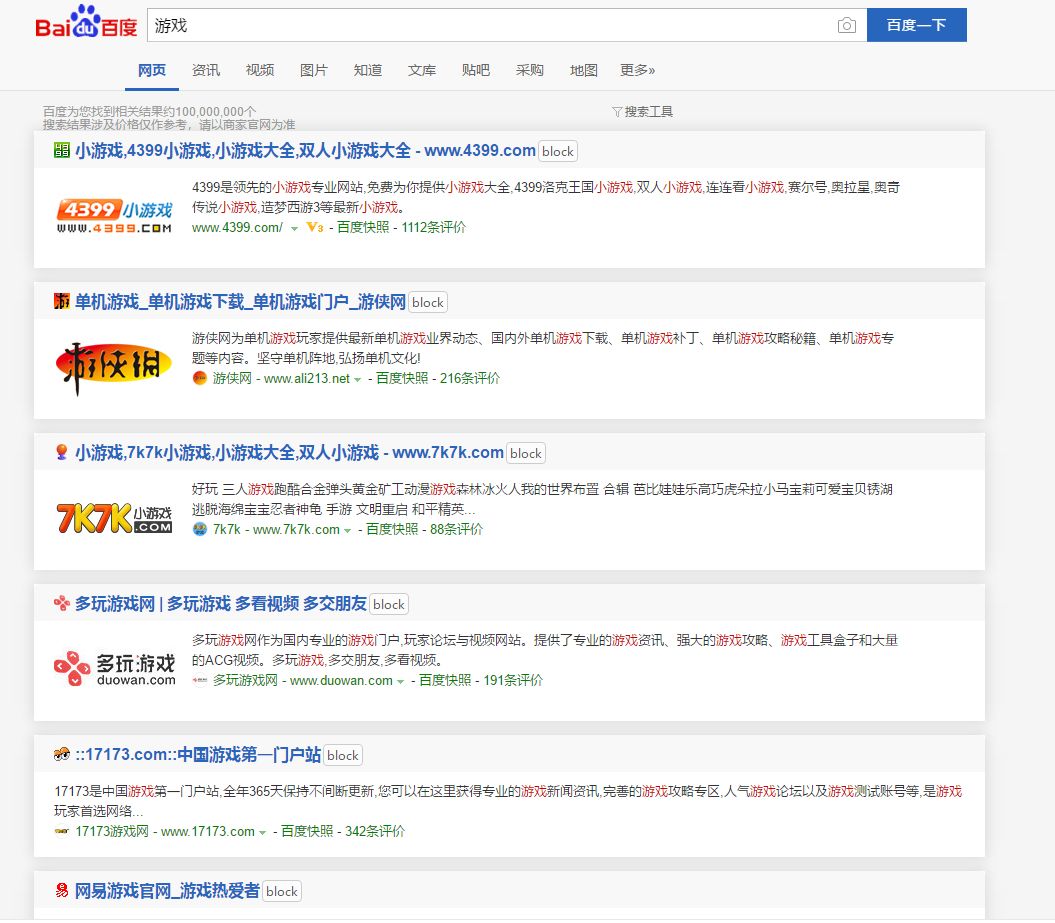The width and height of the screenshot is (1055, 923).
Task: Open 百度快照 for 7k7k result
Action: pos(392,529)
